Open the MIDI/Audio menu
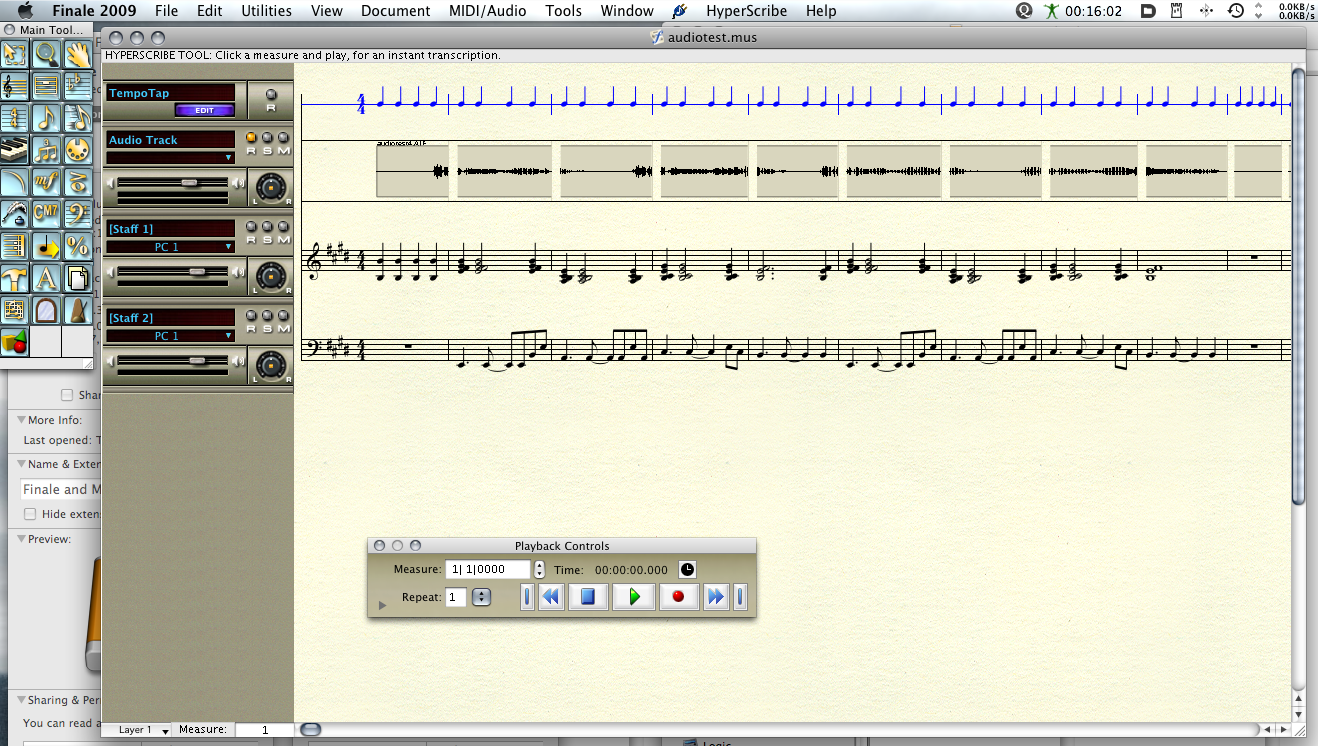1318x746 pixels. [488, 11]
